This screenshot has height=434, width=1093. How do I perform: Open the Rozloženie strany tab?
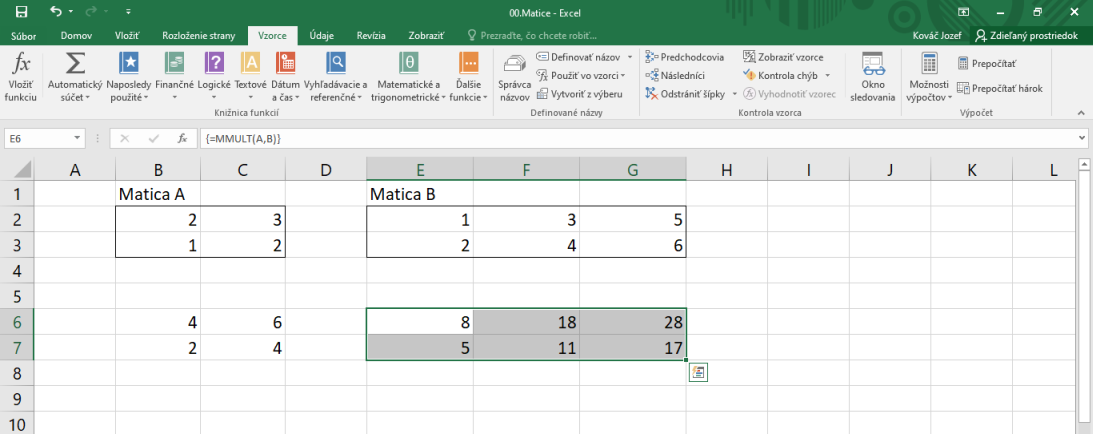pos(198,35)
